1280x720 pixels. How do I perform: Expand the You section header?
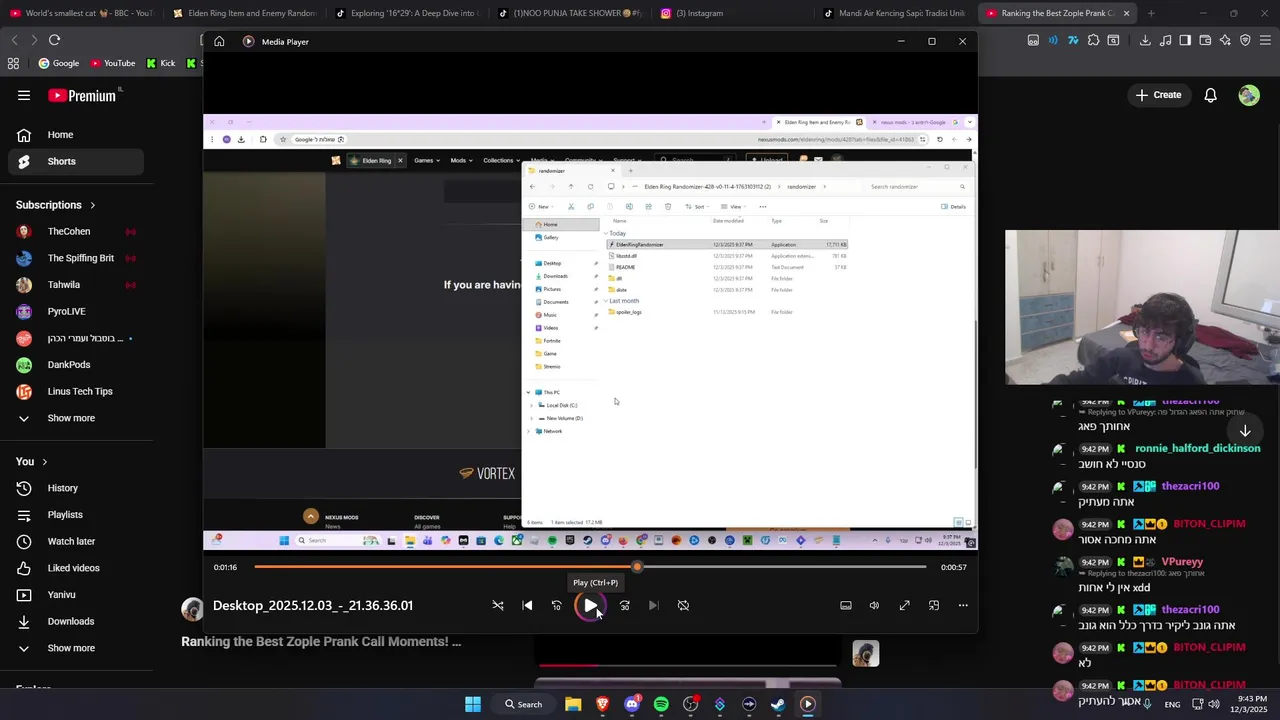31,461
